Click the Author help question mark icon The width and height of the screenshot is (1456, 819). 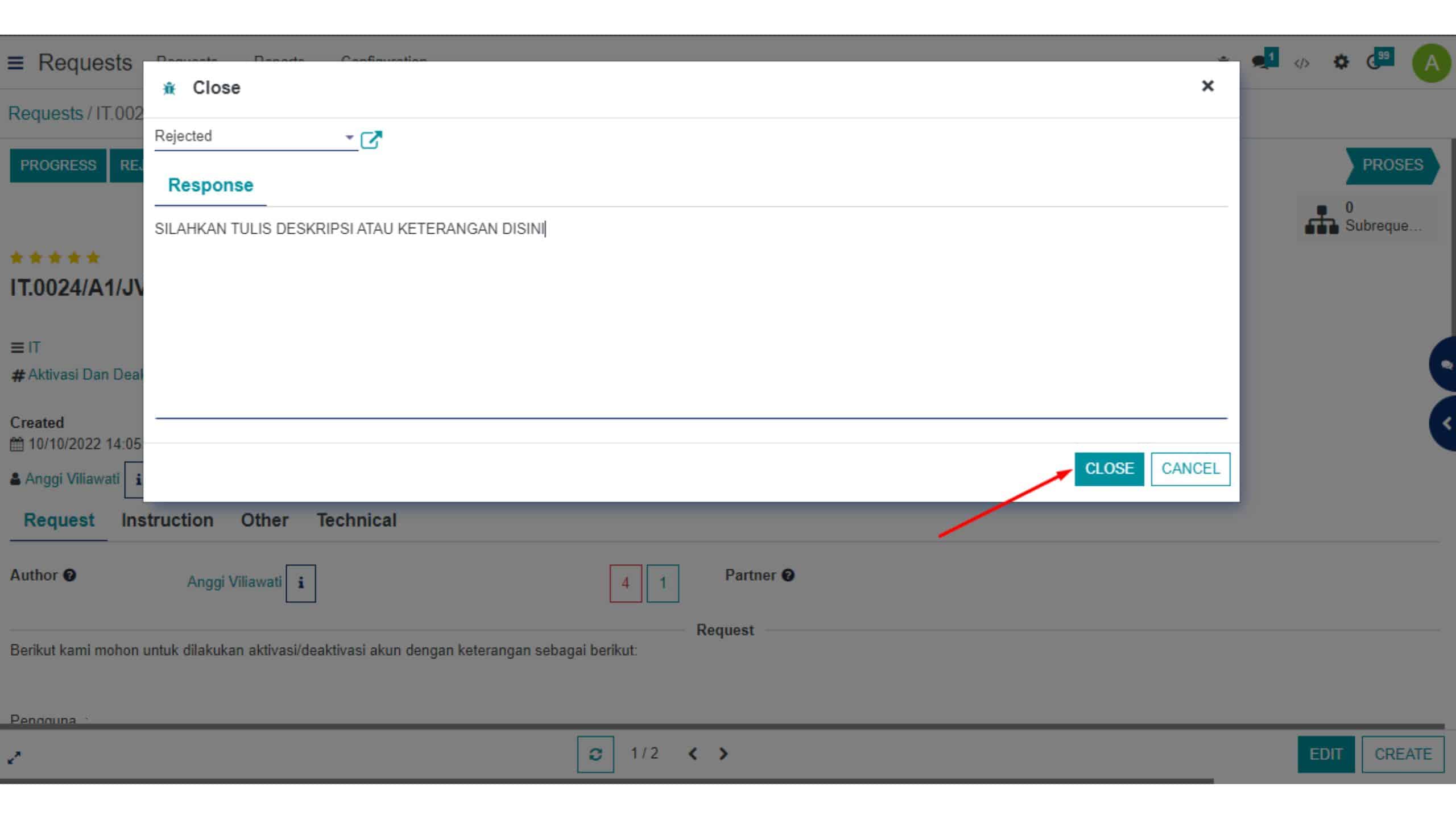pyautogui.click(x=70, y=576)
